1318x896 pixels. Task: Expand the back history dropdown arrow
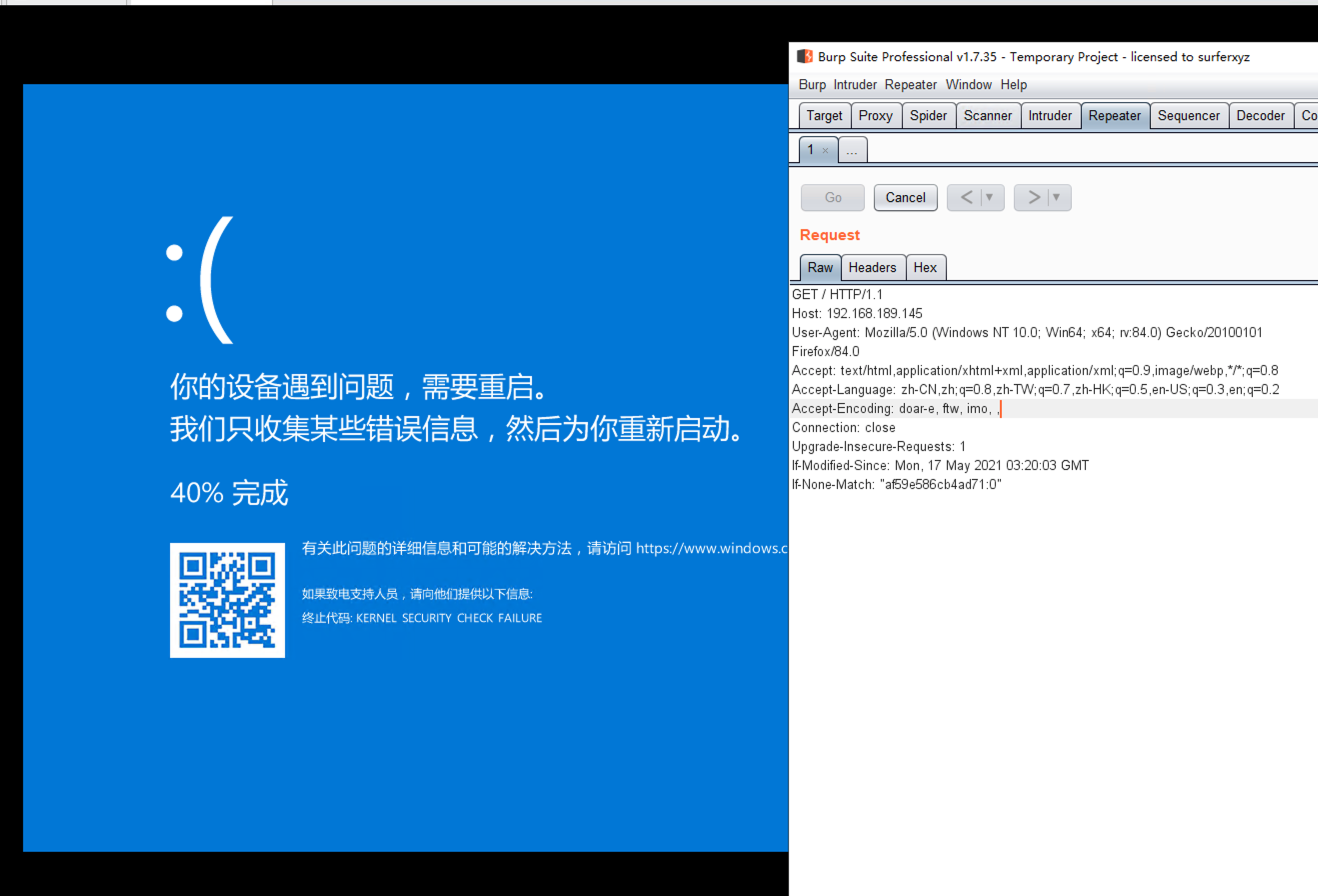click(991, 198)
